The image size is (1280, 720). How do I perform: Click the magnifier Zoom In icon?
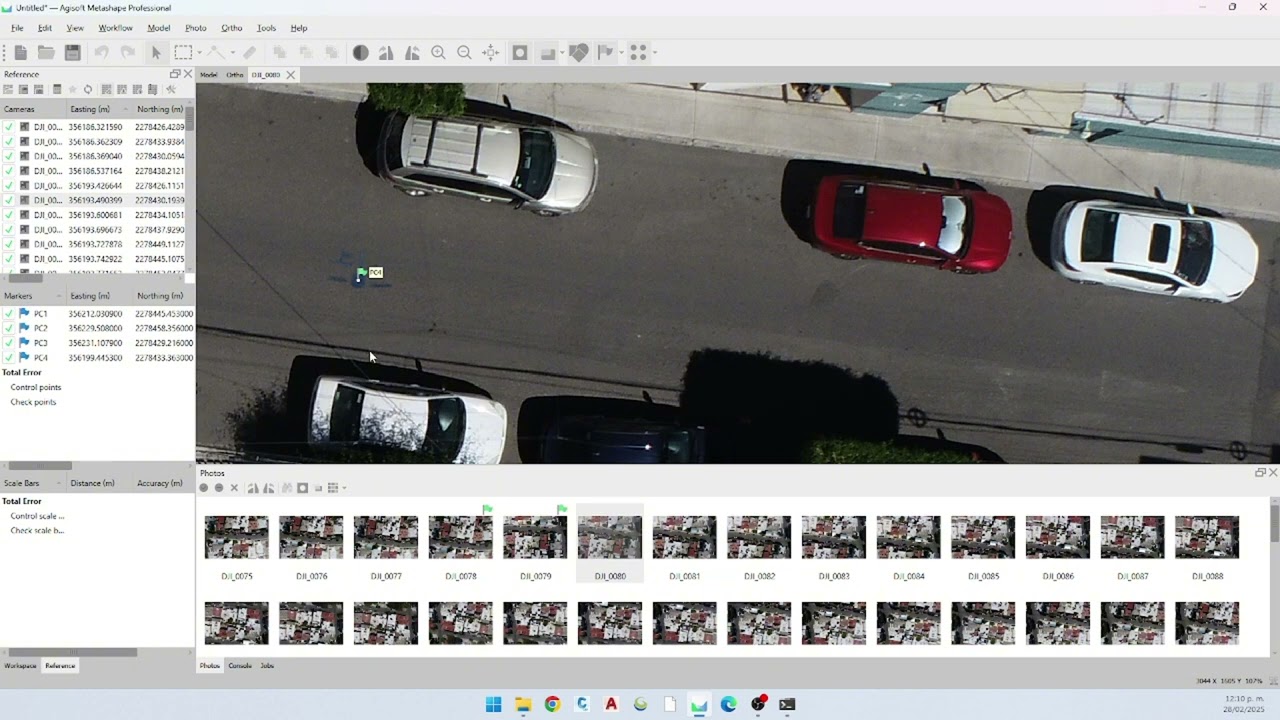438,52
